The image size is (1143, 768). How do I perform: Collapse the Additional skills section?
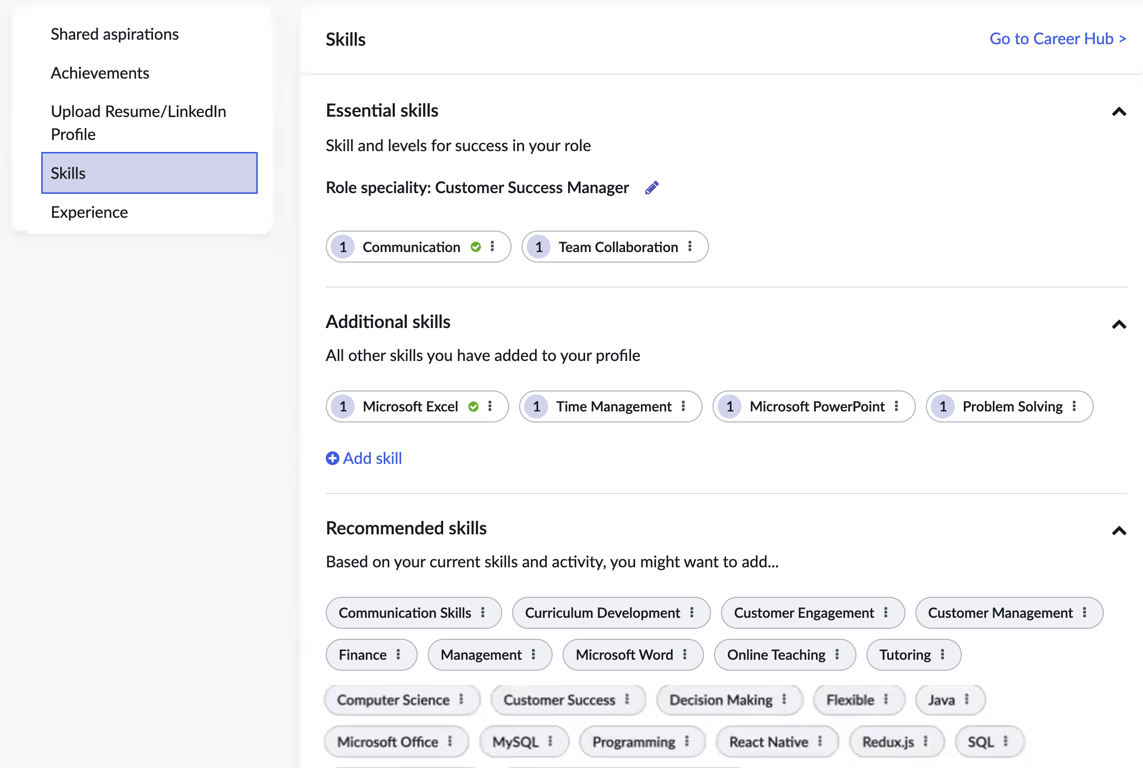pos(1119,324)
